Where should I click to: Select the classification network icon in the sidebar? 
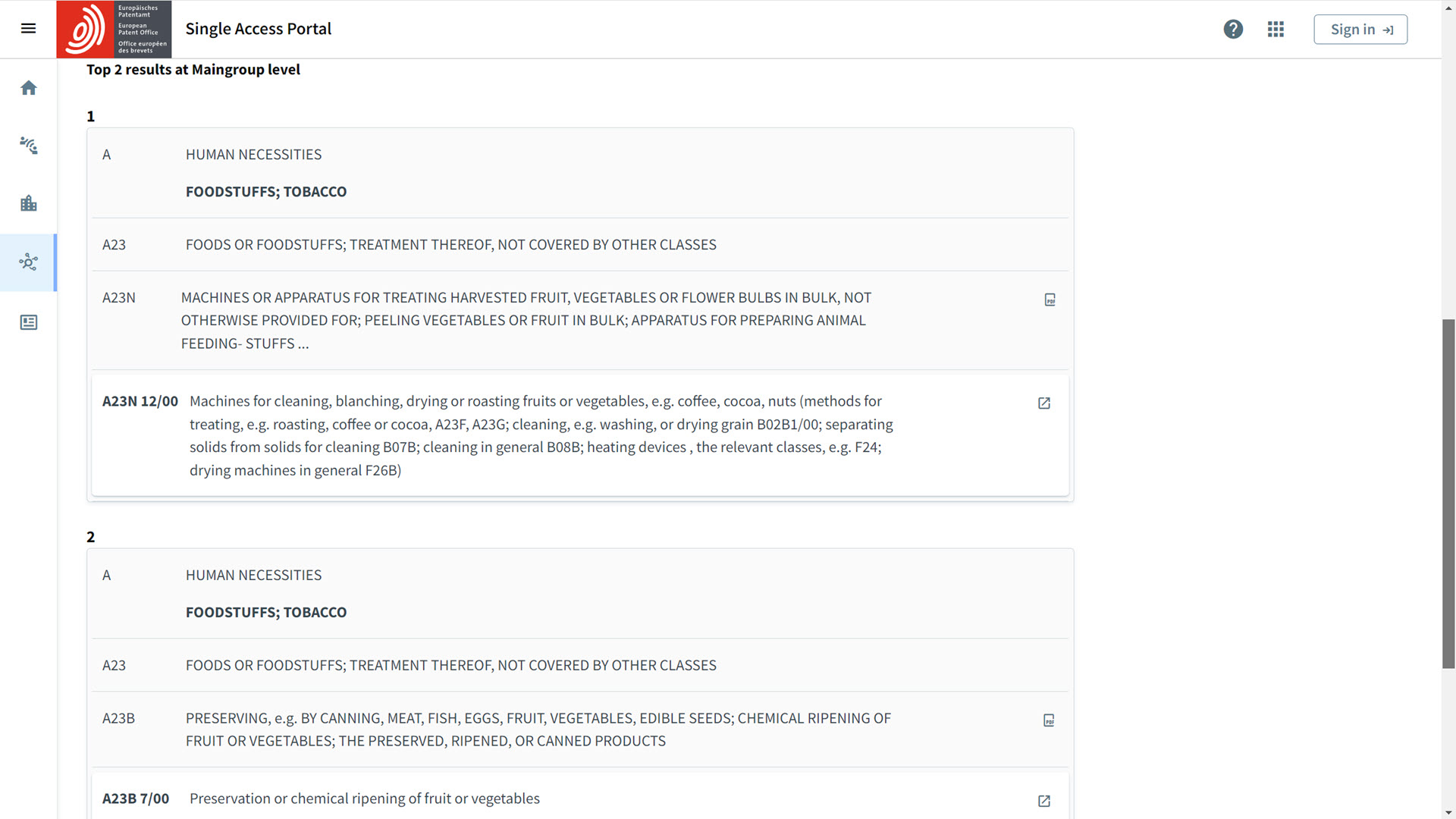(28, 262)
